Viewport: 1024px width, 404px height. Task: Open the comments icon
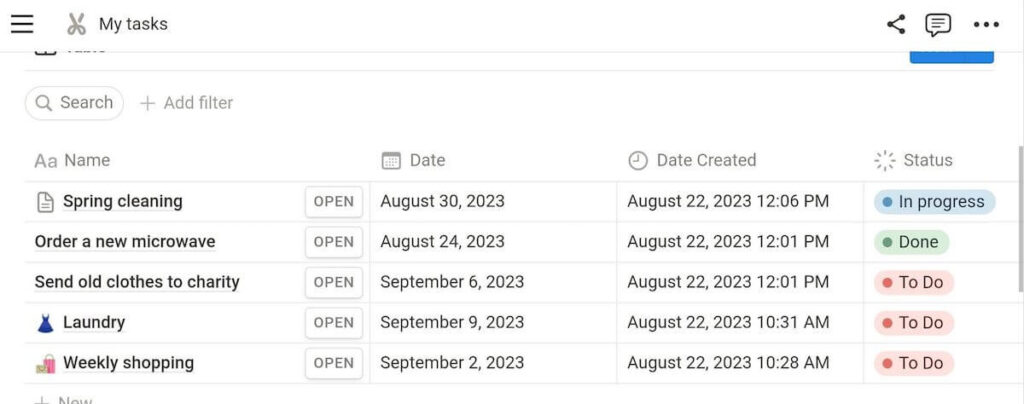point(938,24)
